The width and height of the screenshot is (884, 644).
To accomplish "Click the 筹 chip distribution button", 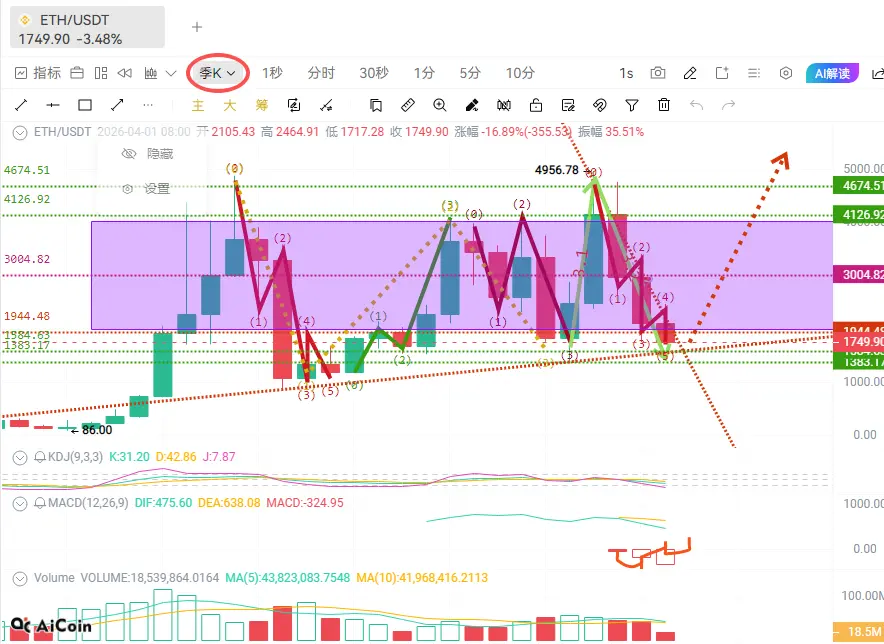I will 262,105.
